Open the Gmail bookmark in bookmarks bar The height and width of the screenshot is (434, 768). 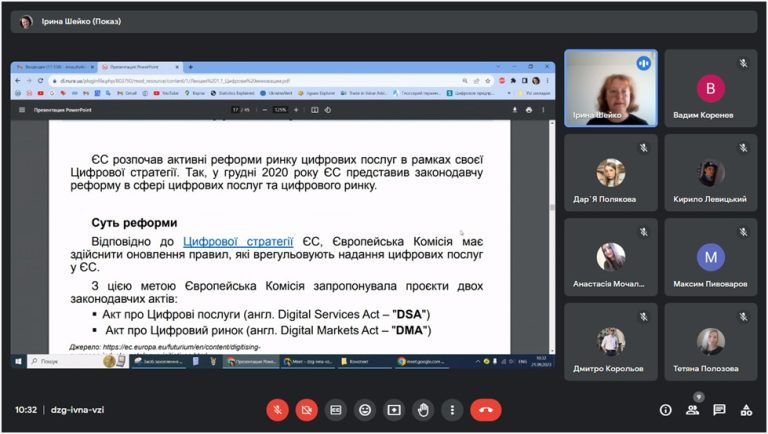coord(126,93)
